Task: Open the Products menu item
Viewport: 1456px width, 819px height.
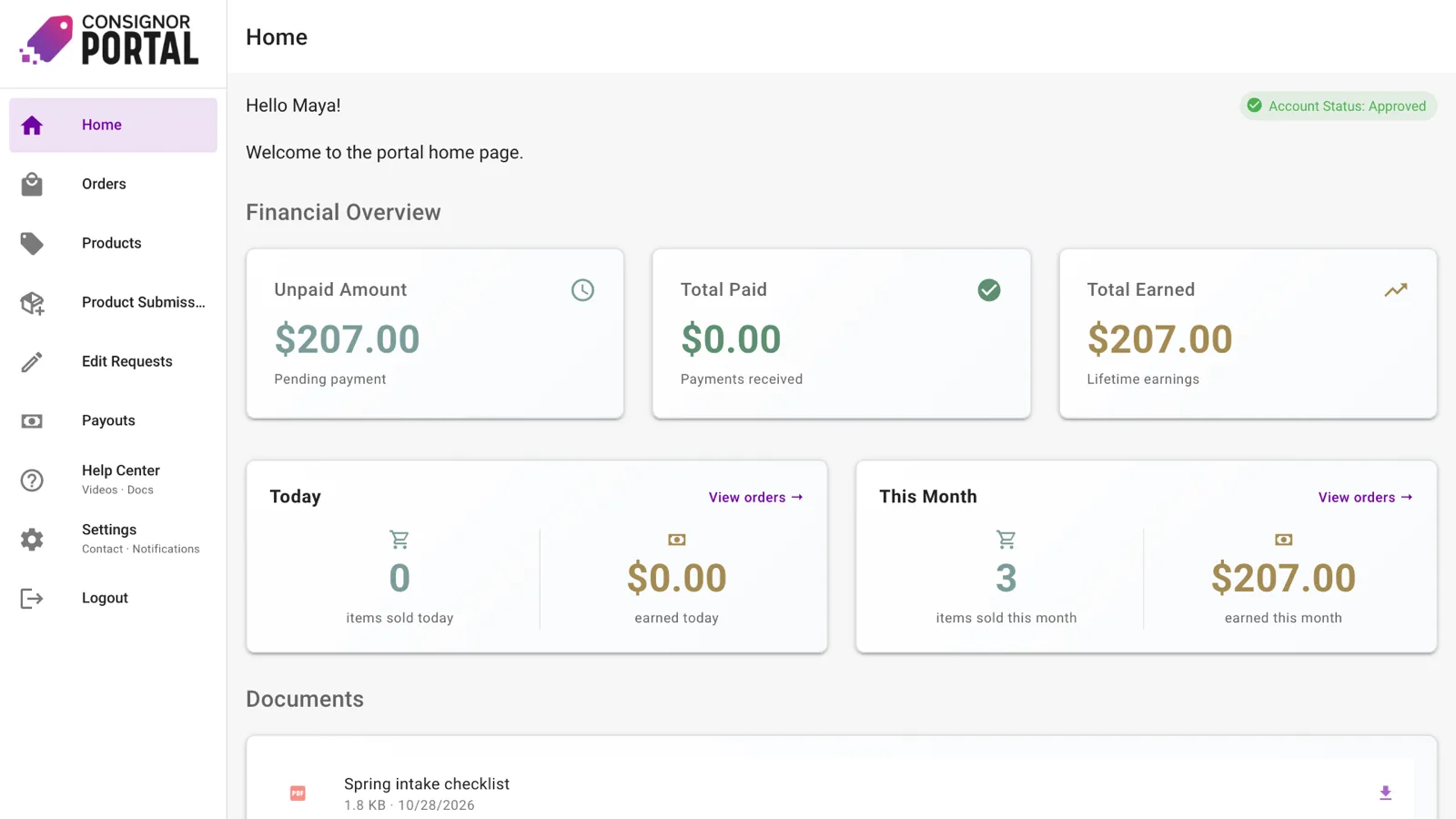Action: coord(113,243)
